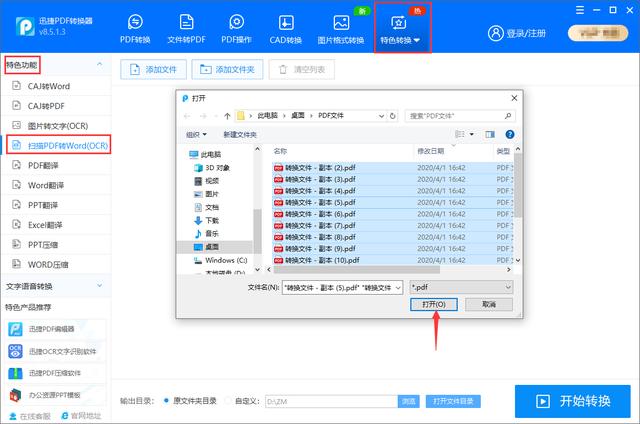
Task: Click the 打开文件目录 button
Action: (453, 402)
